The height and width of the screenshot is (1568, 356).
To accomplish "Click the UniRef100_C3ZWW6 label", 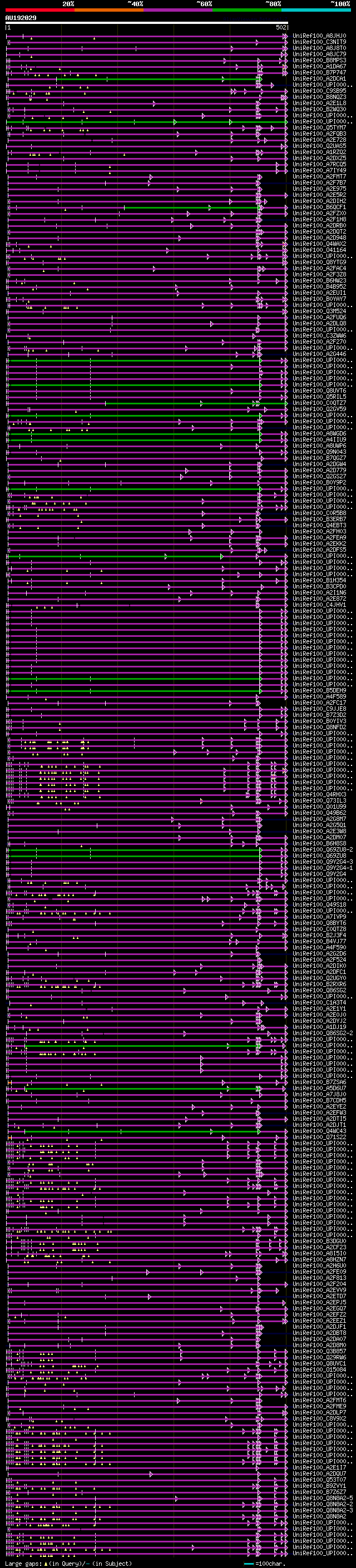I will [319, 335].
